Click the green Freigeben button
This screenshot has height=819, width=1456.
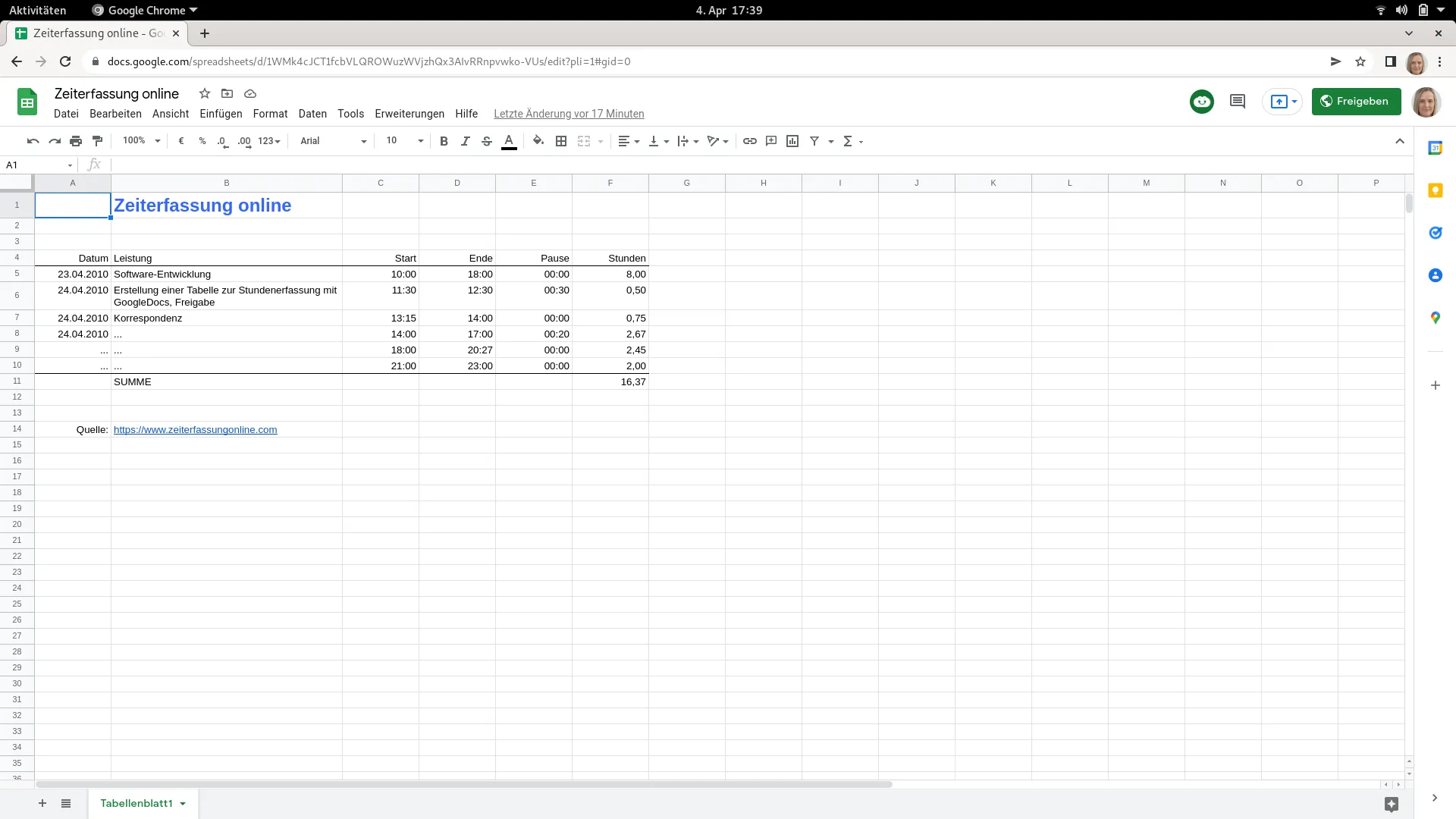click(x=1356, y=101)
